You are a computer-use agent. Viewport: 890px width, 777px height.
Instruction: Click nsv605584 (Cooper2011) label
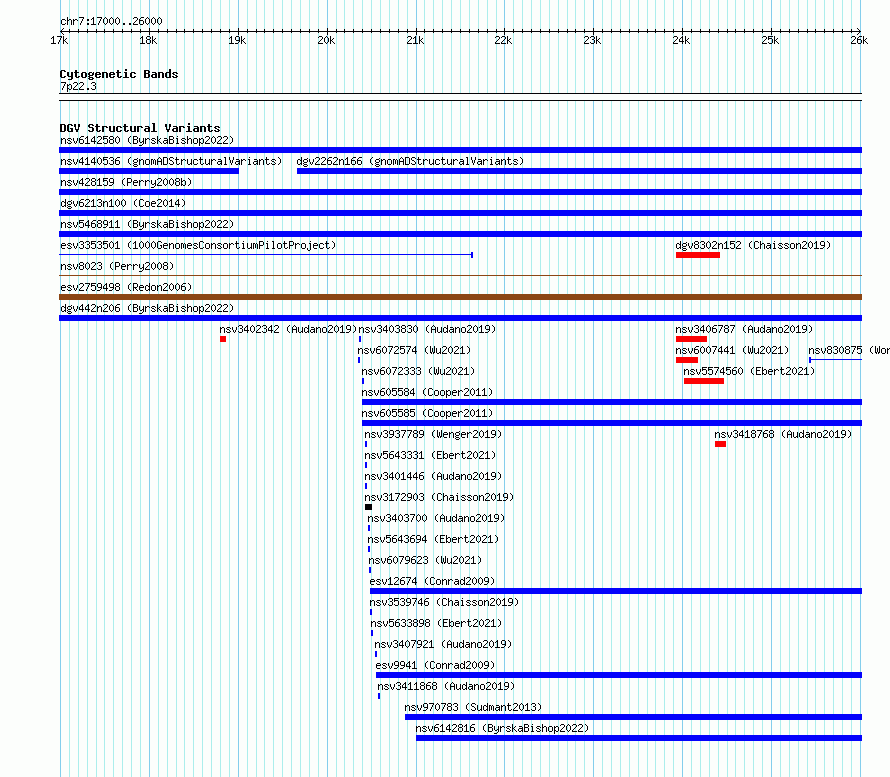click(427, 392)
